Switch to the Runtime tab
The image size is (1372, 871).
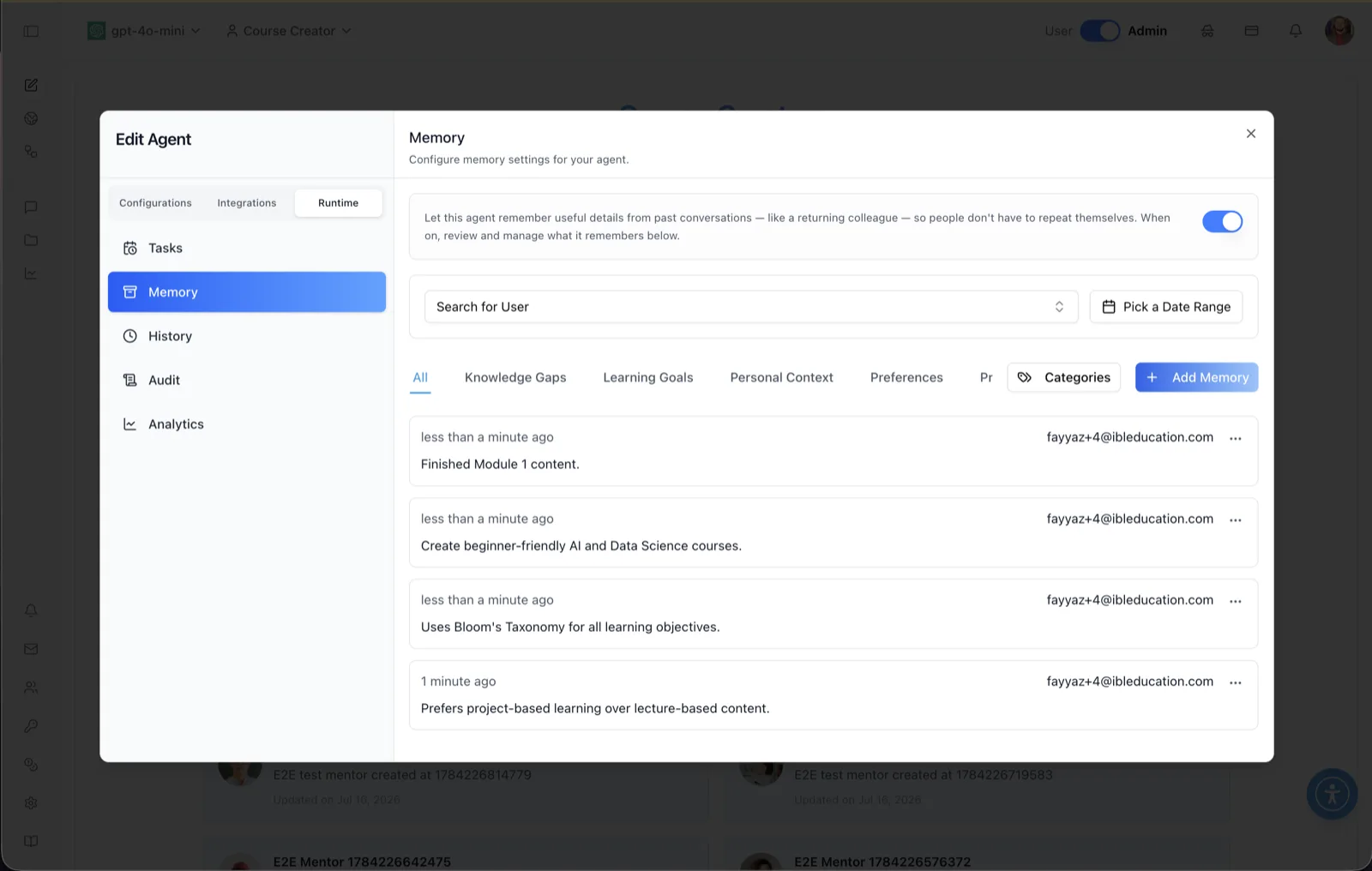coord(338,203)
